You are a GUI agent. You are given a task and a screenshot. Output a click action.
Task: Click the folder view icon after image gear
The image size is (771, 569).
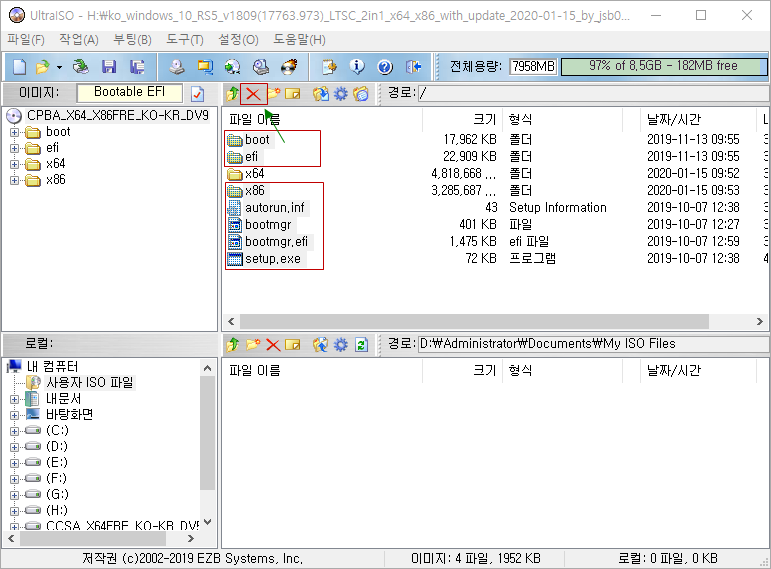pos(361,93)
